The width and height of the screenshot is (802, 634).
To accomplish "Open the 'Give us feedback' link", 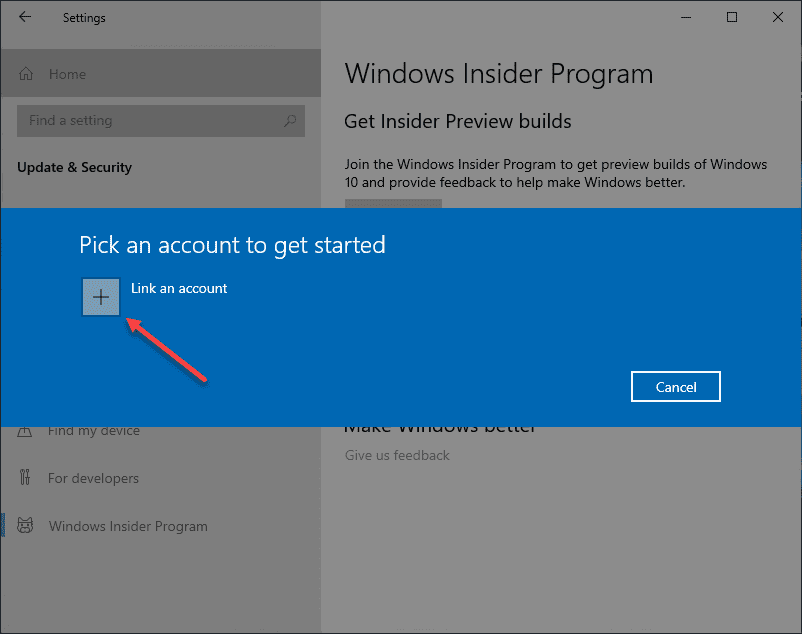I will tap(397, 455).
